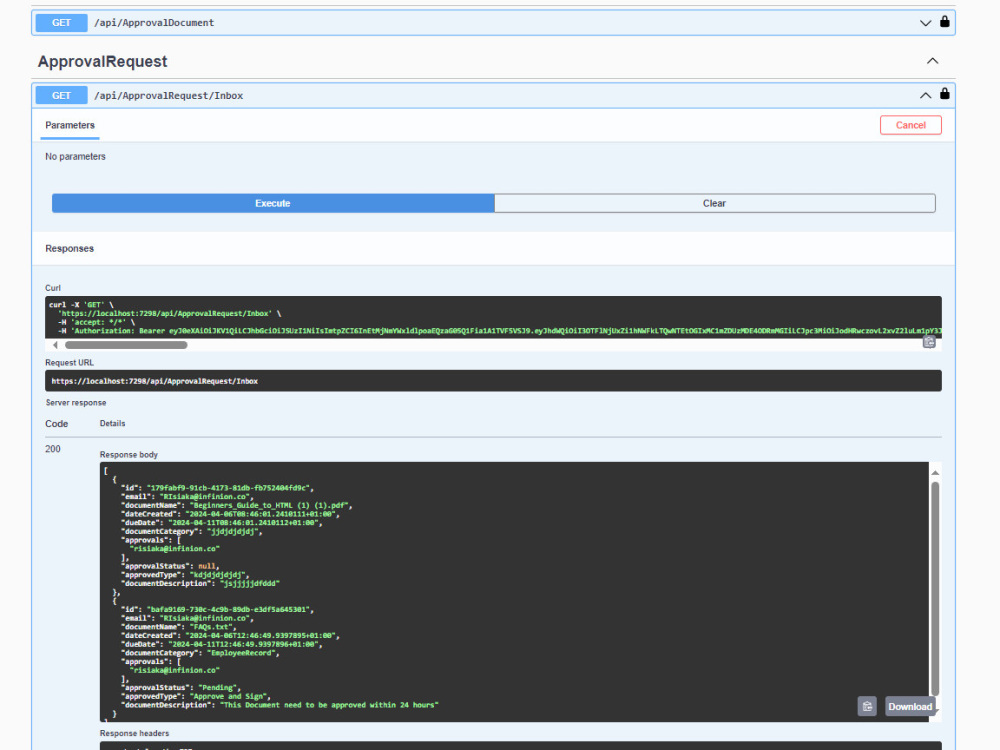Open the Parameters tab
Screen dimensions: 1000x750
coord(70,125)
